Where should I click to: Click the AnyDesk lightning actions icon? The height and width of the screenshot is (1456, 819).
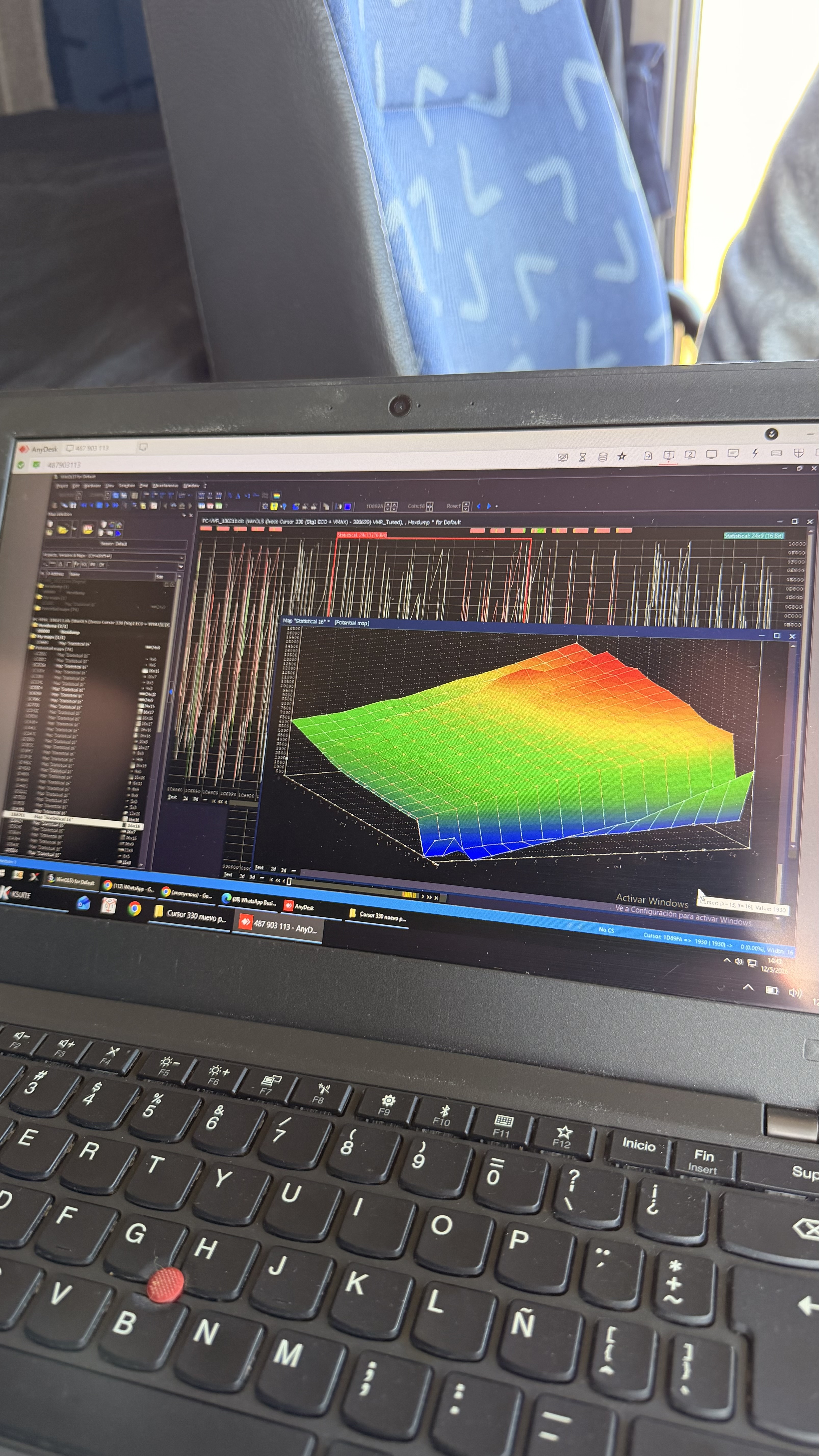point(755,453)
